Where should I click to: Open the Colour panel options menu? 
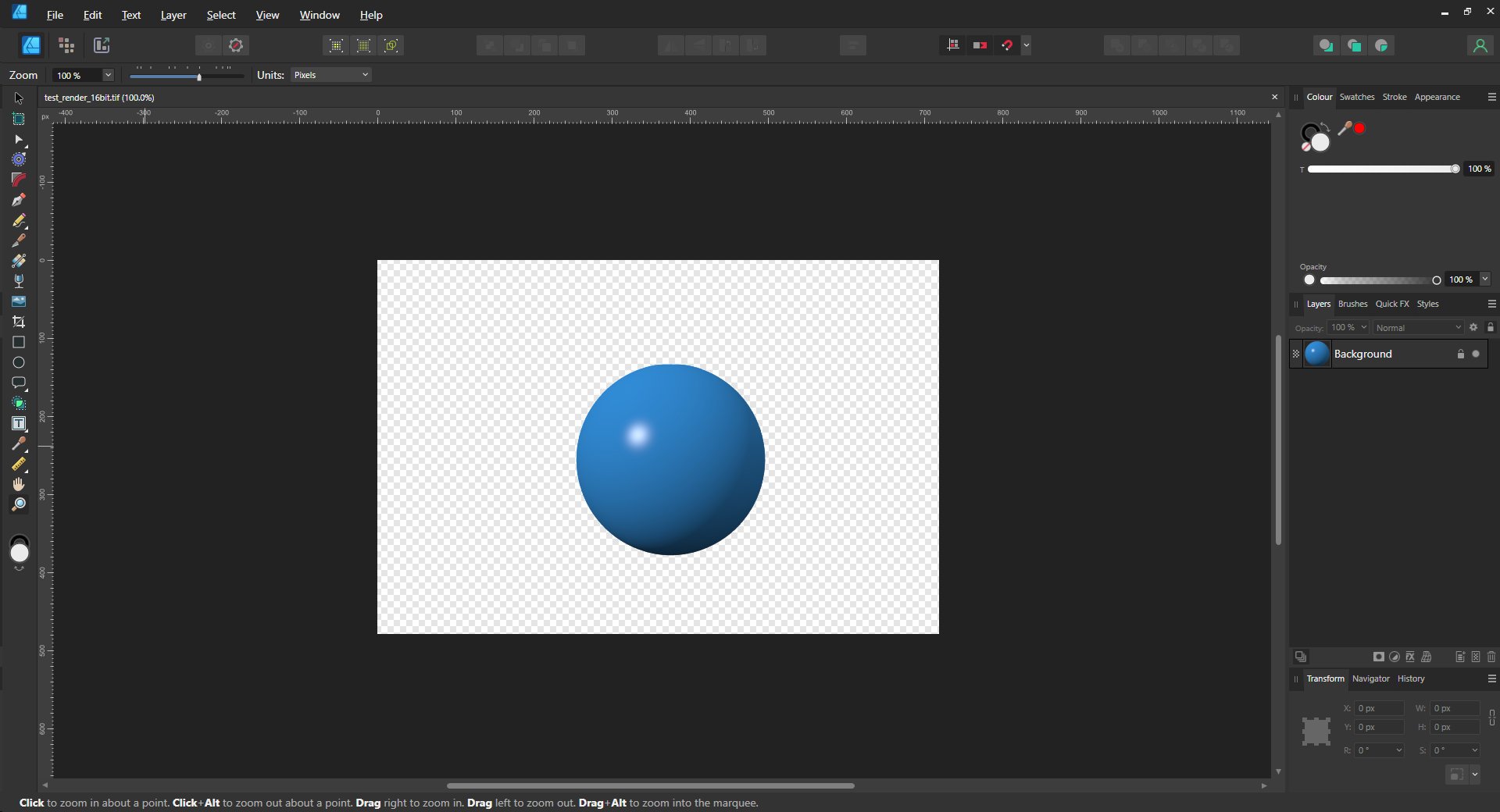click(x=1491, y=97)
